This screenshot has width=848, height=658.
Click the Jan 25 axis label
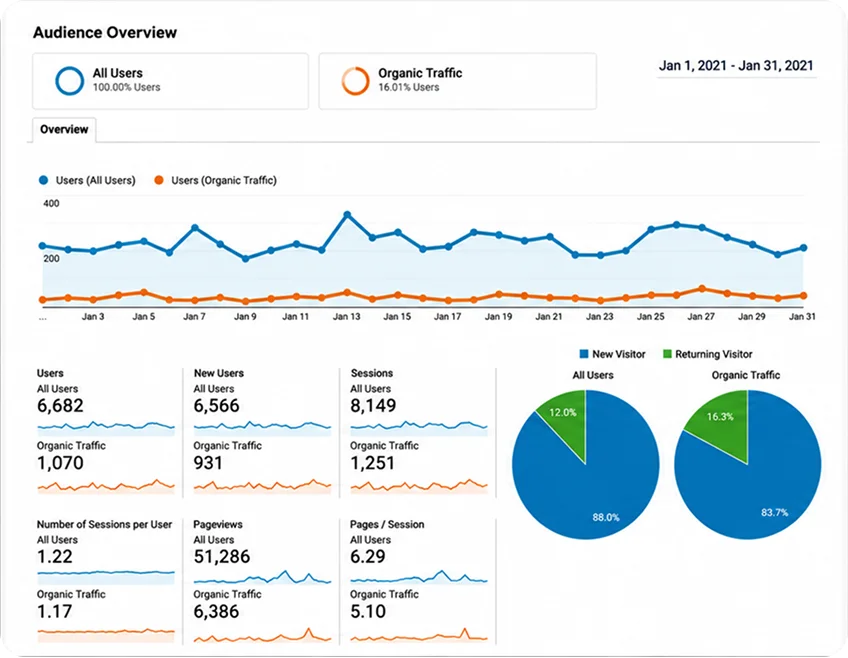click(x=650, y=316)
